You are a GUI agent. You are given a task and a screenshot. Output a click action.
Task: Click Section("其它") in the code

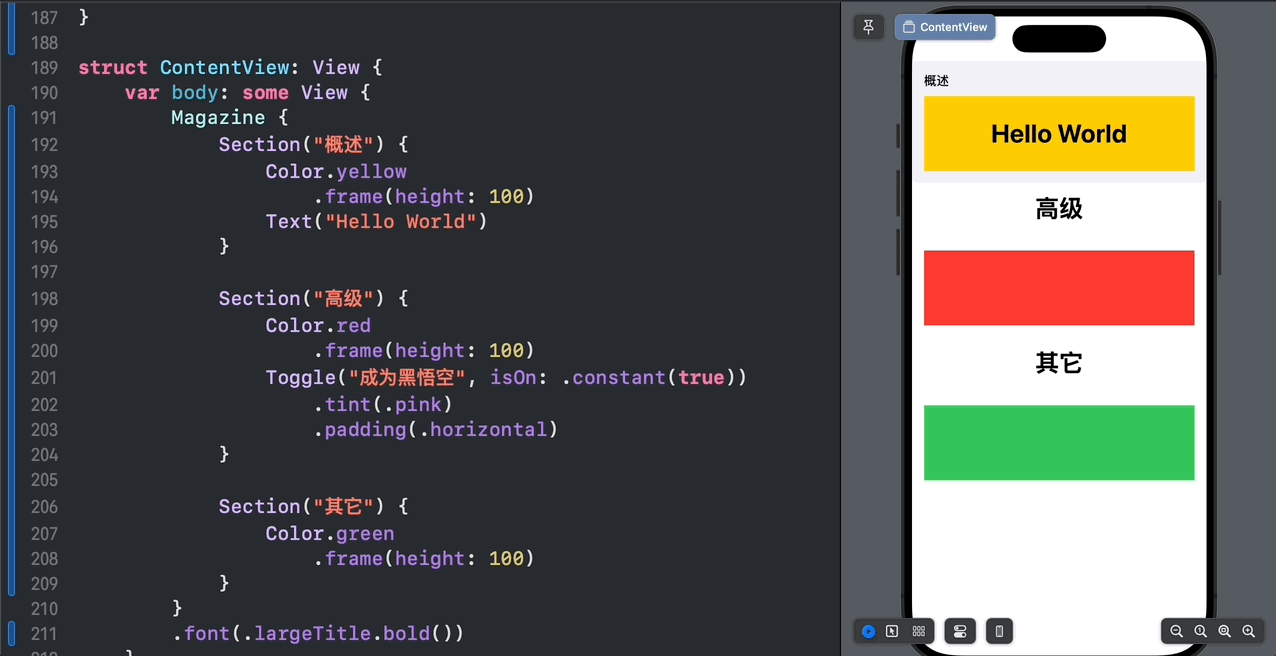(301, 507)
